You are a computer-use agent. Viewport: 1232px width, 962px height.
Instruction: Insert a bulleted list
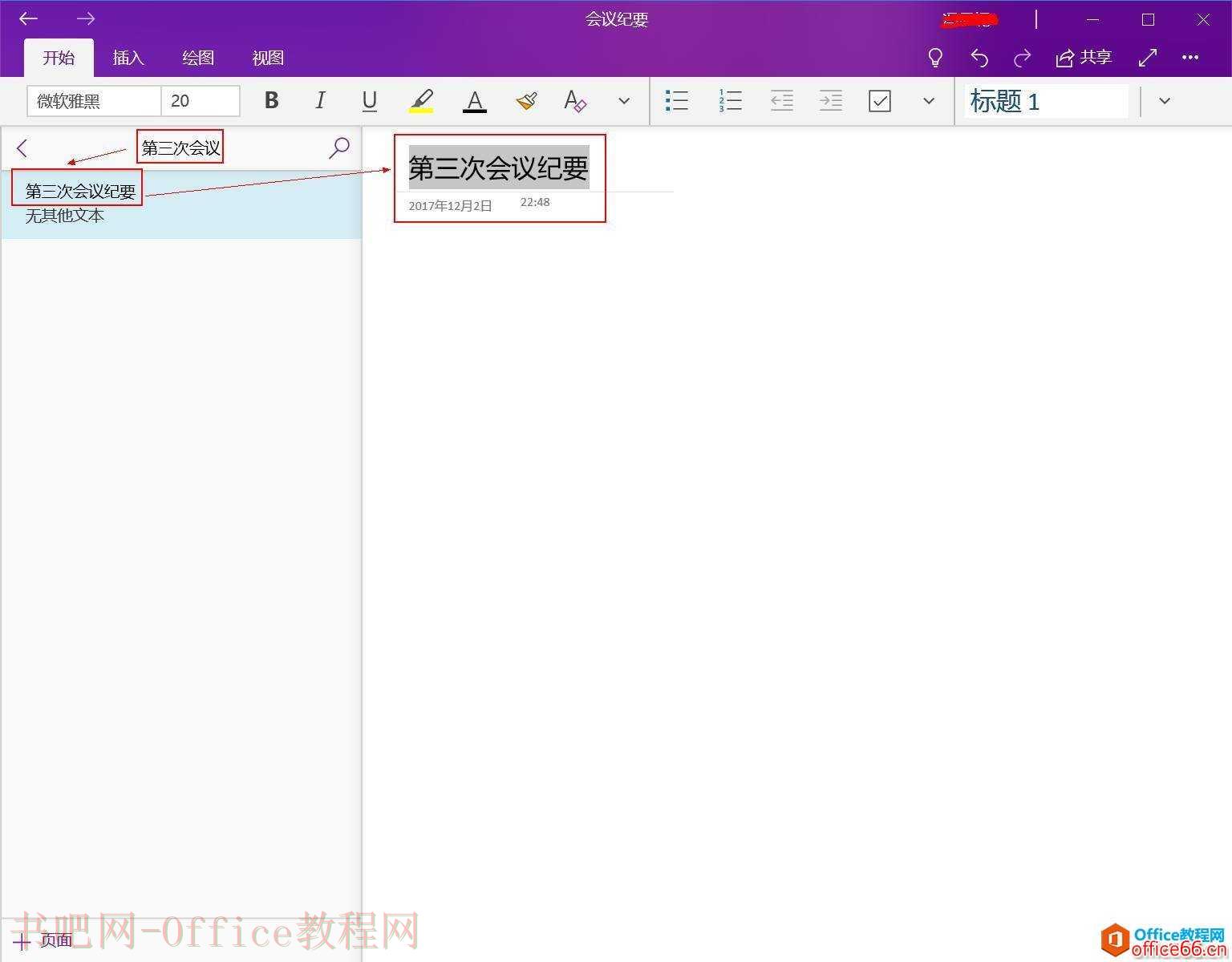(677, 100)
